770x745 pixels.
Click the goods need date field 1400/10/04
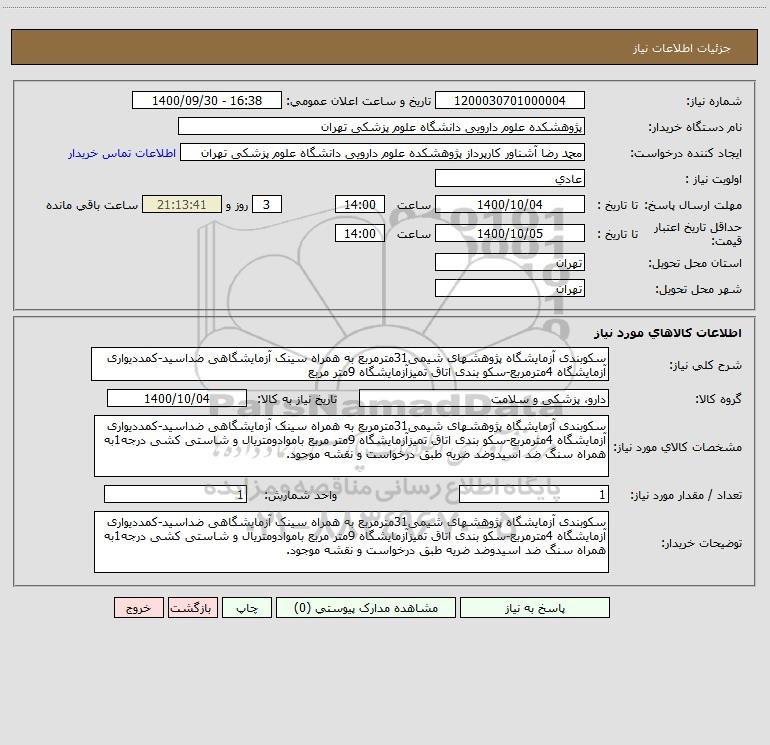click(x=177, y=398)
